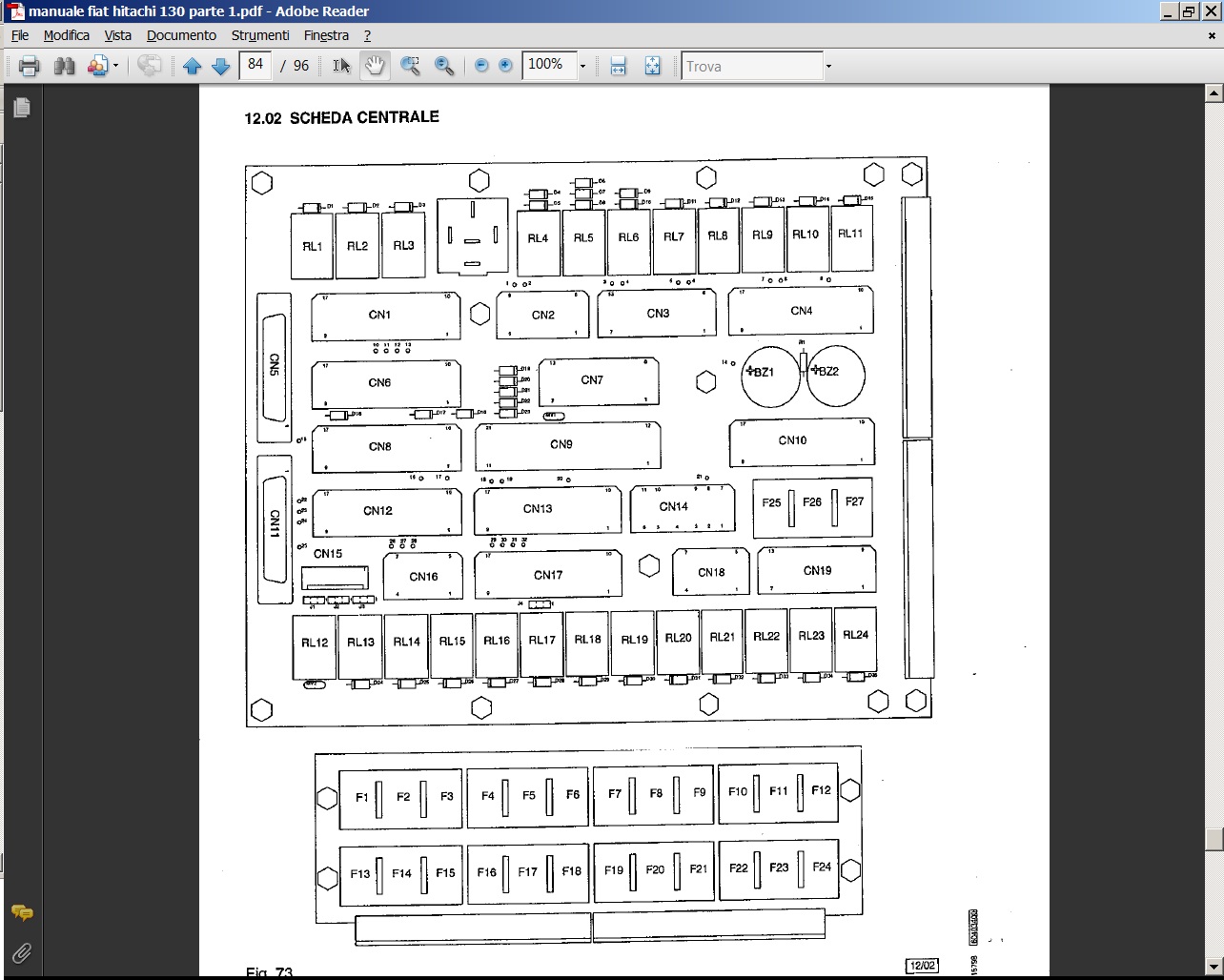The image size is (1224, 980).
Task: Click the zoom in plus button
Action: click(x=505, y=66)
